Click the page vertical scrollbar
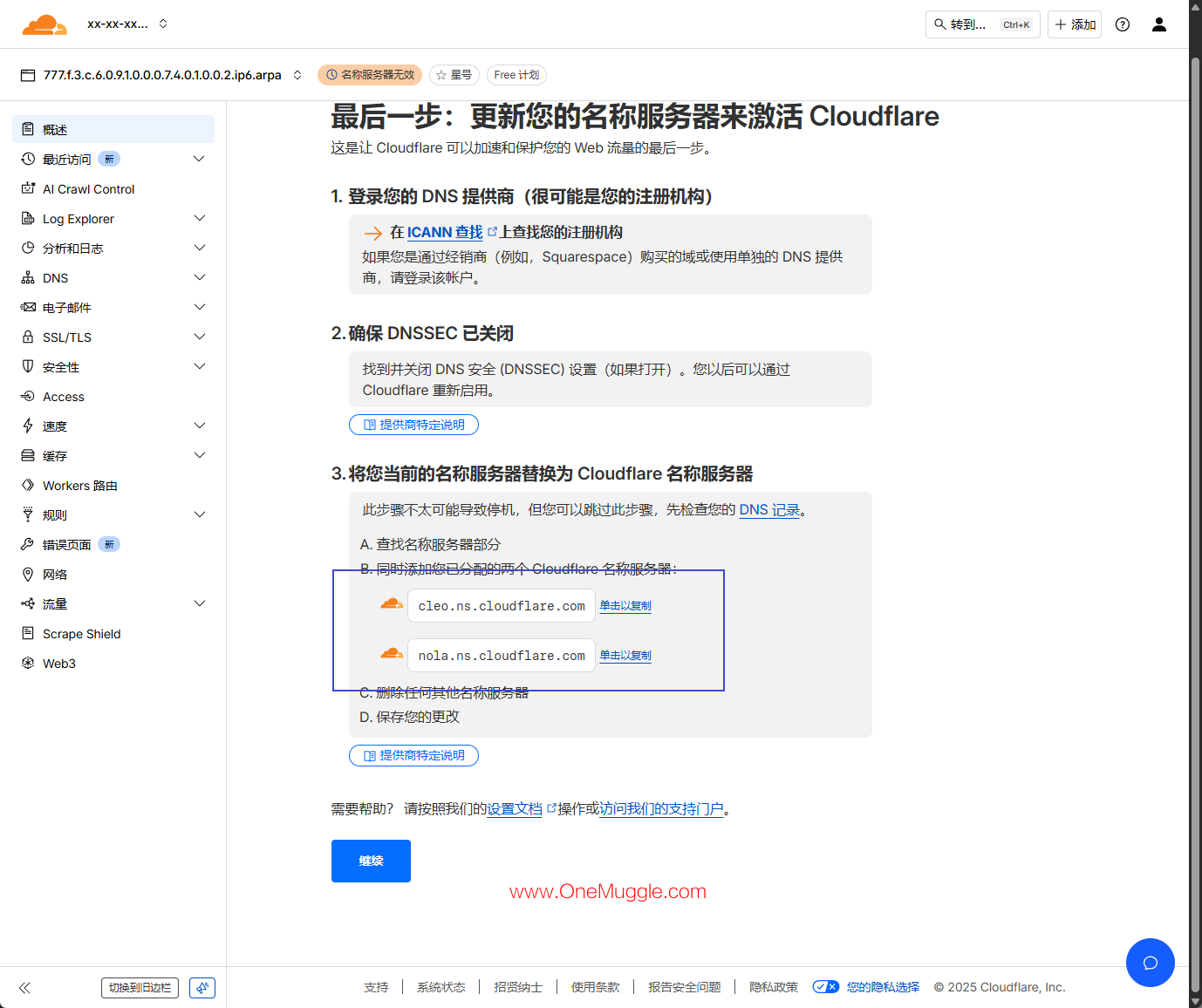Image resolution: width=1202 pixels, height=1008 pixels. [1195, 523]
